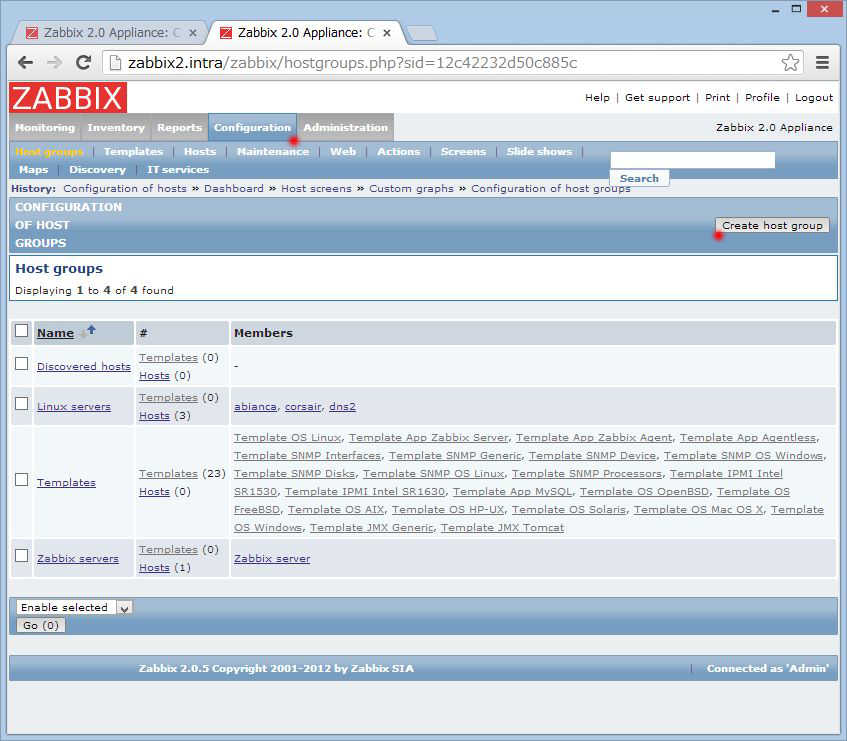Screen dimensions: 847x741
Task: Open the dns2 host link
Action: [342, 406]
